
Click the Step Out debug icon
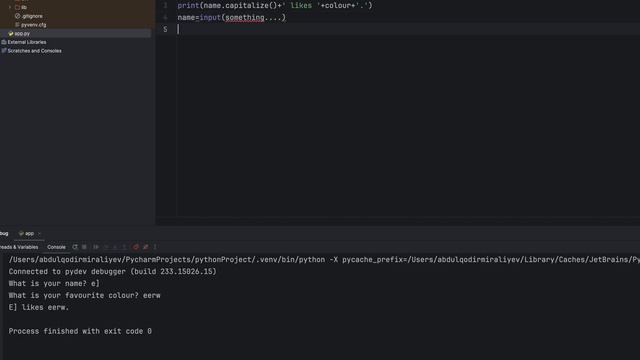124,247
